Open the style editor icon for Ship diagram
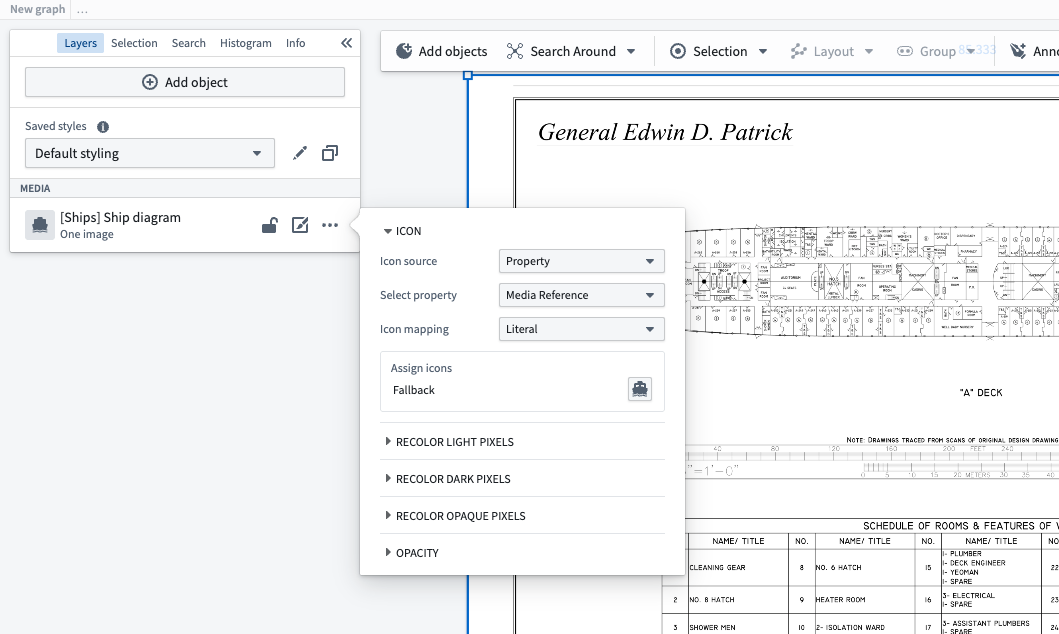1059x634 pixels. coord(300,226)
